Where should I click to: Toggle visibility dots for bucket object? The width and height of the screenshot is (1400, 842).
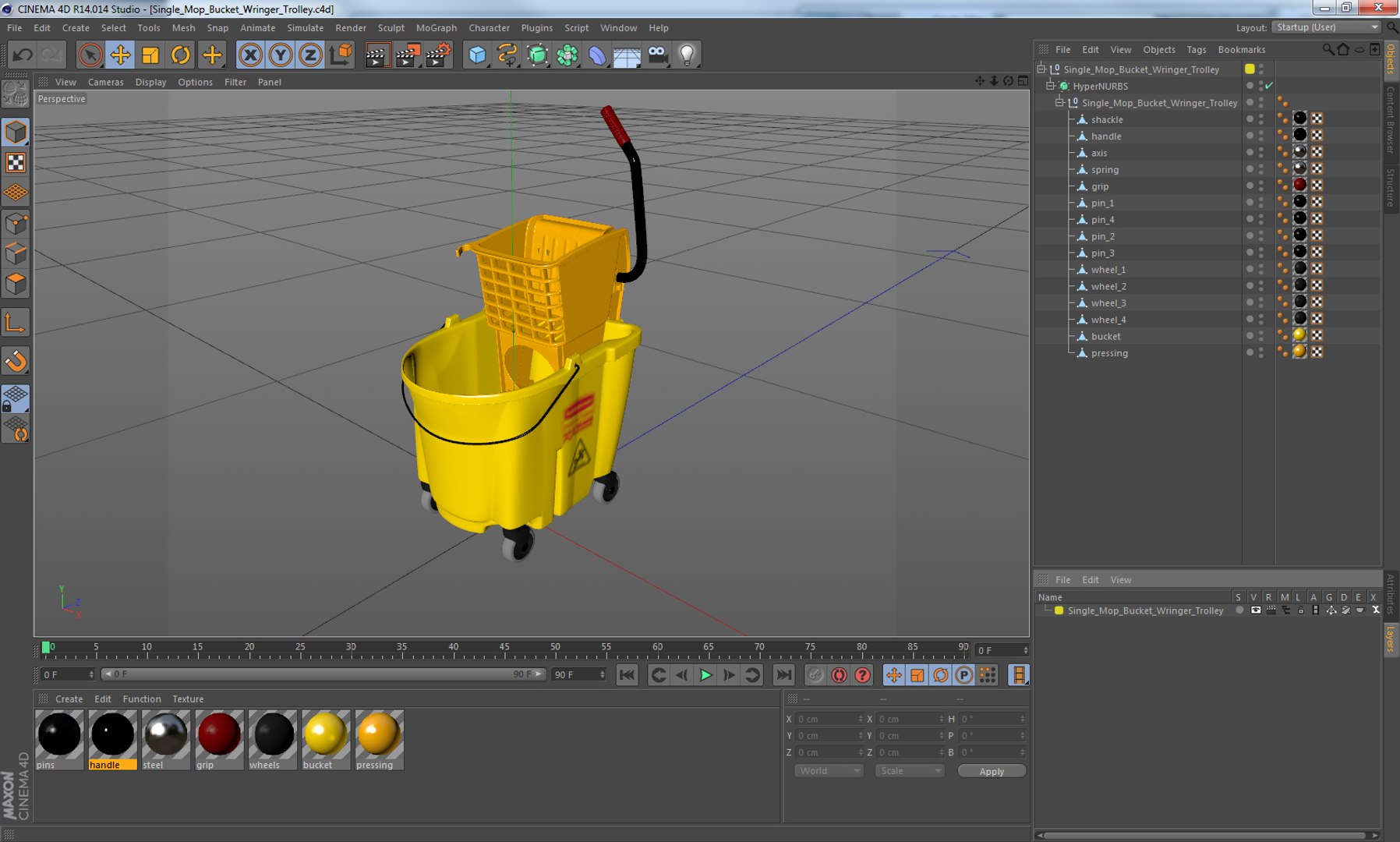click(x=1260, y=336)
